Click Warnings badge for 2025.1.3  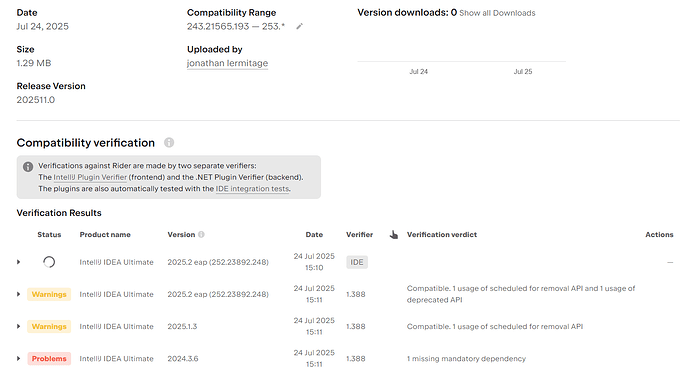tap(49, 326)
